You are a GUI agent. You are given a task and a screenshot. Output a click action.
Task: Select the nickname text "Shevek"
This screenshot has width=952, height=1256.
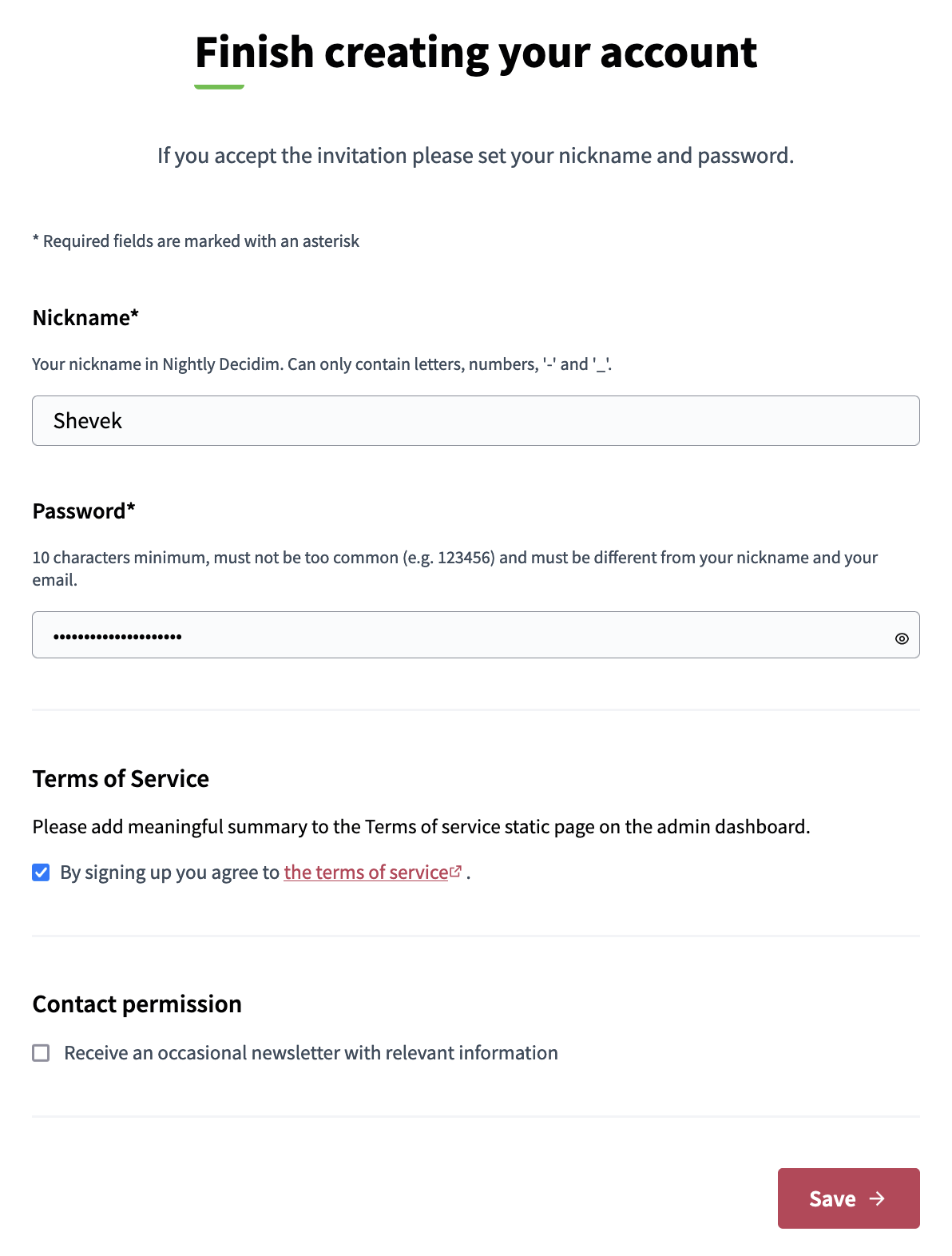click(88, 420)
